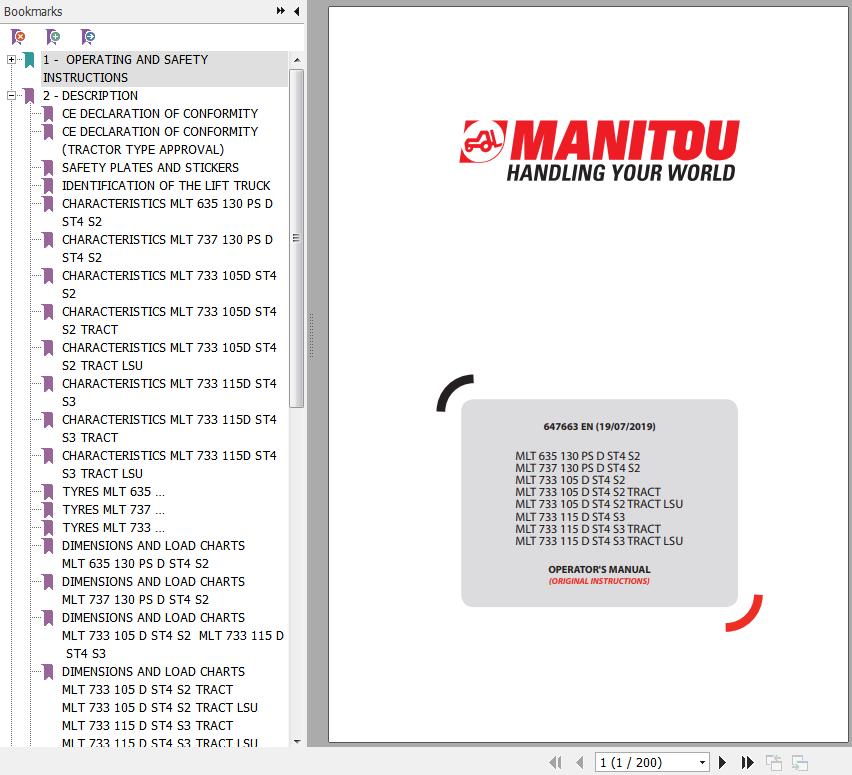852x775 pixels.
Task: Open Characteristics MLT 733 105D ST4 S2 bookmark
Action: click(x=169, y=284)
